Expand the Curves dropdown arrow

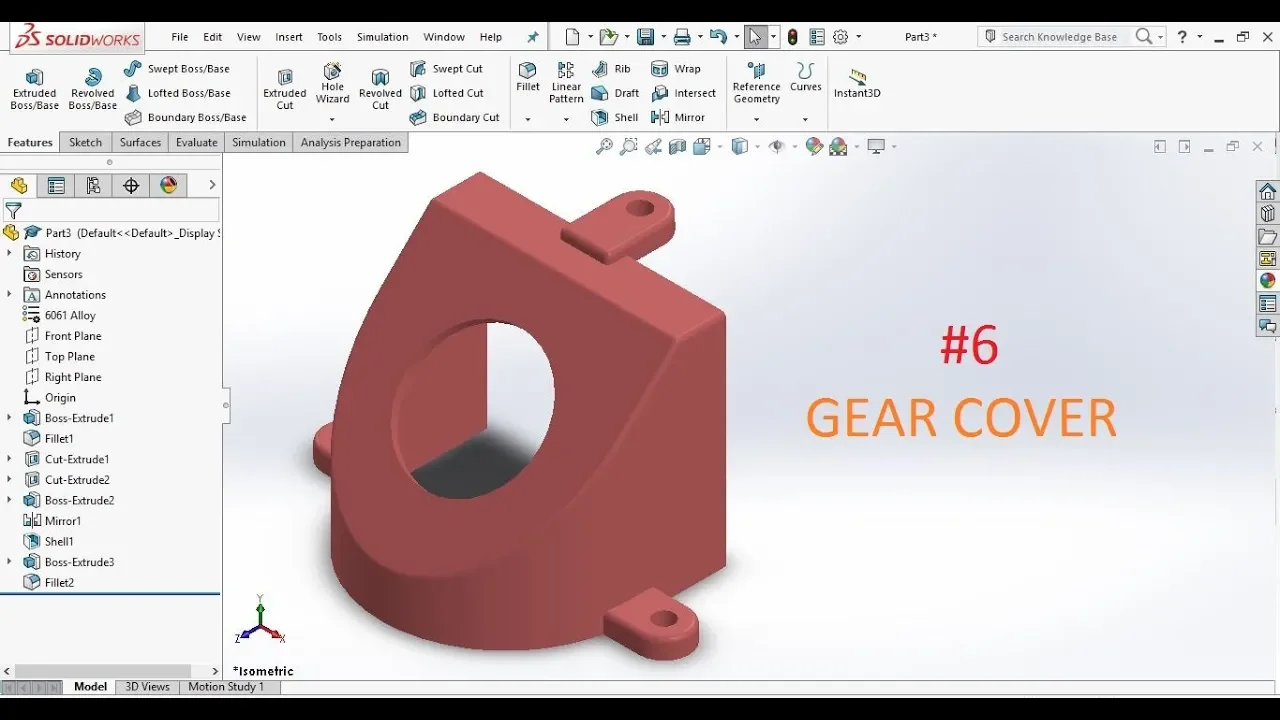tap(805, 119)
